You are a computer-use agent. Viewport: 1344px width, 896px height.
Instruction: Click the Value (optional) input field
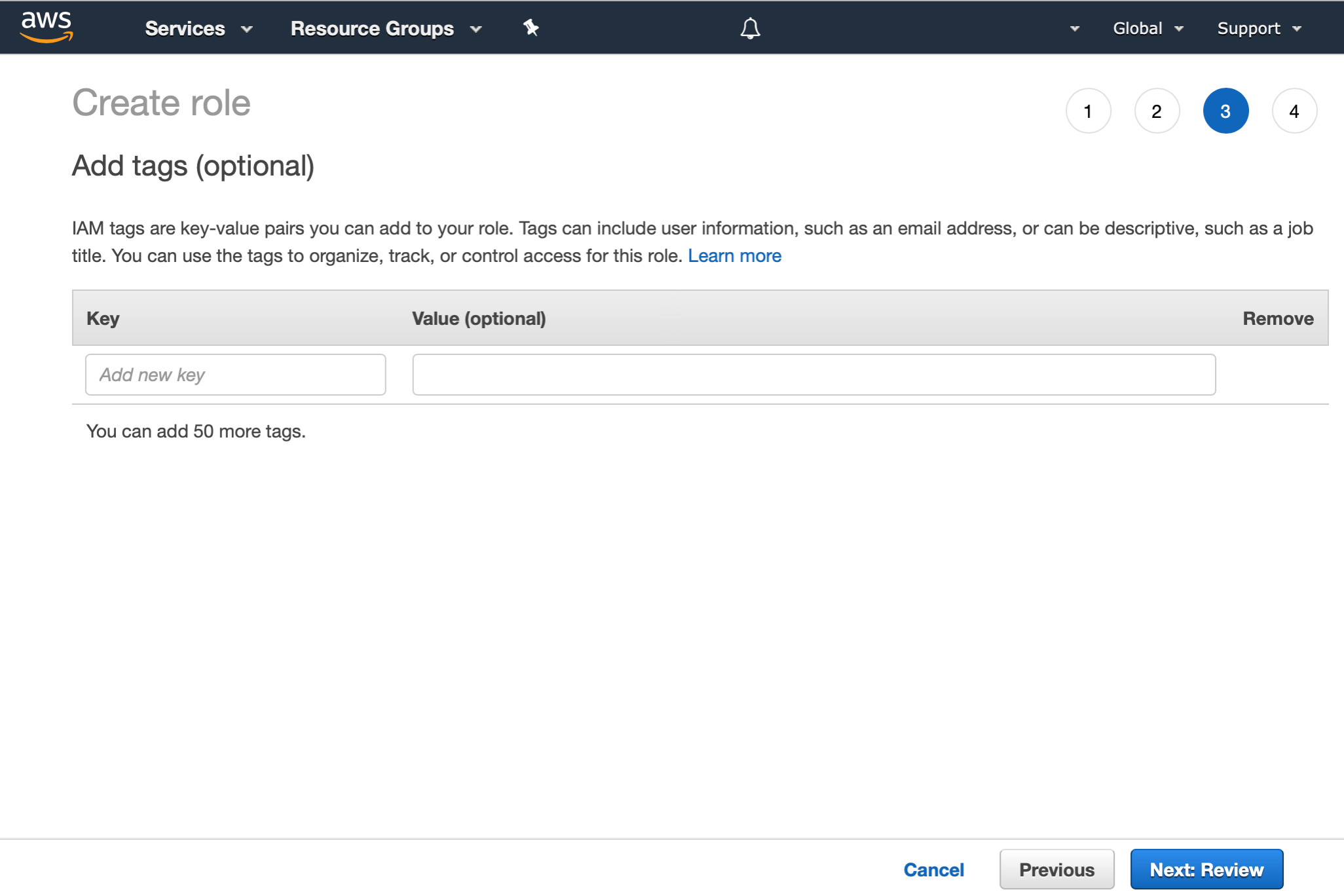tap(813, 374)
